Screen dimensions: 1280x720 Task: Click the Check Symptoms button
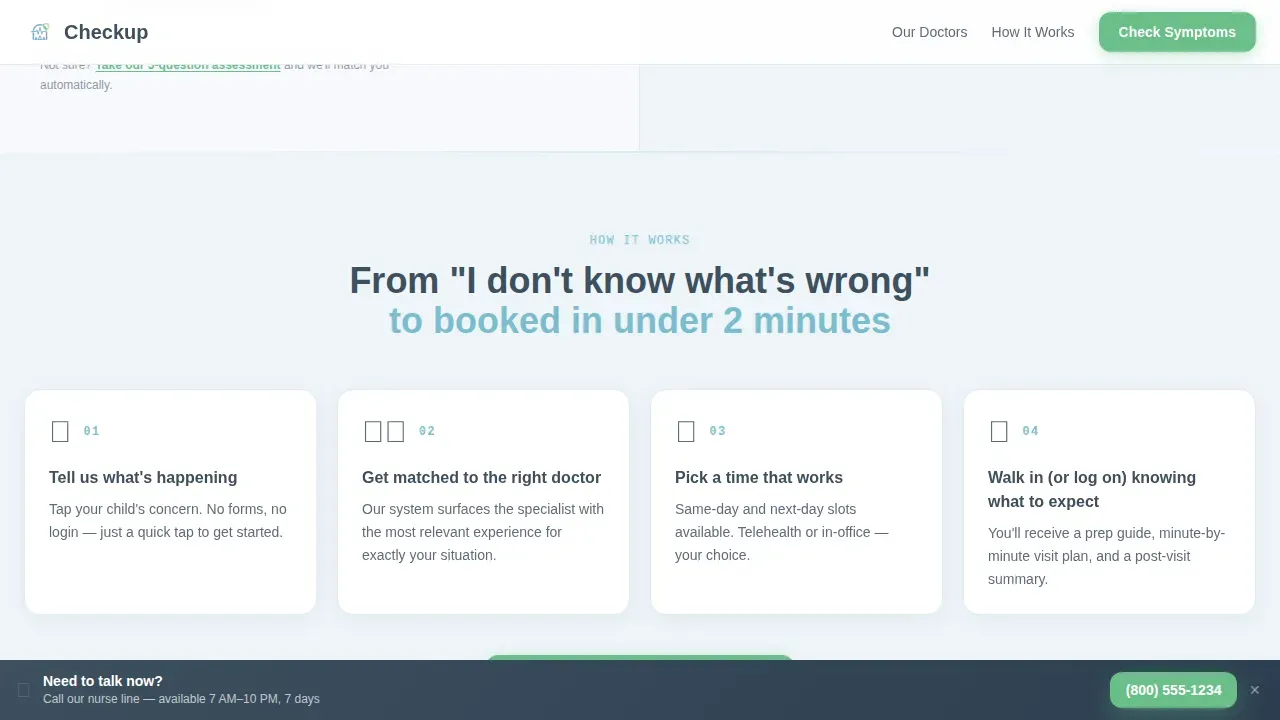click(1177, 32)
